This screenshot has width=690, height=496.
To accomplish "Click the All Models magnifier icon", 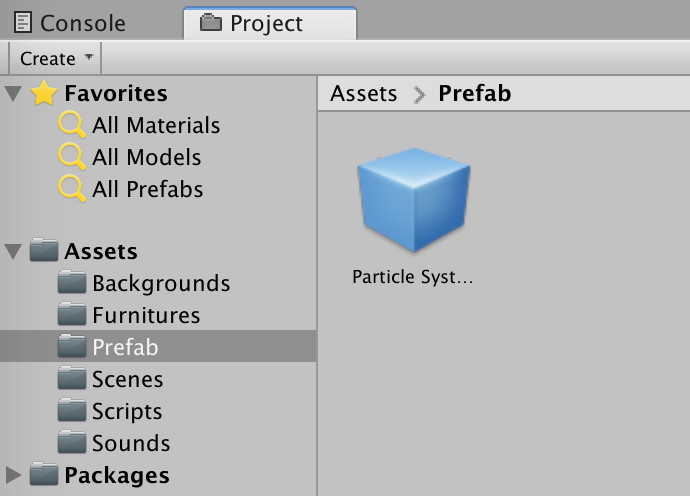I will click(x=72, y=157).
